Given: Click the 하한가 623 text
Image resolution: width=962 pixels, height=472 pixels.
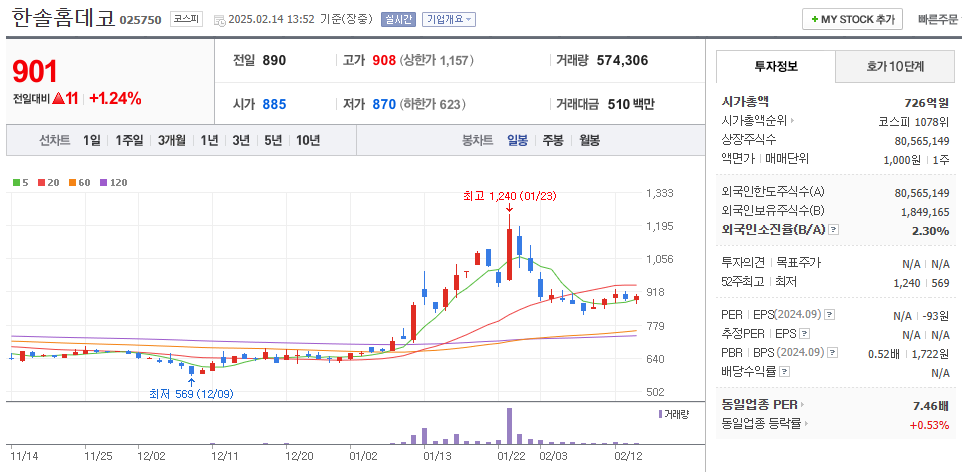Looking at the screenshot, I should coord(432,104).
